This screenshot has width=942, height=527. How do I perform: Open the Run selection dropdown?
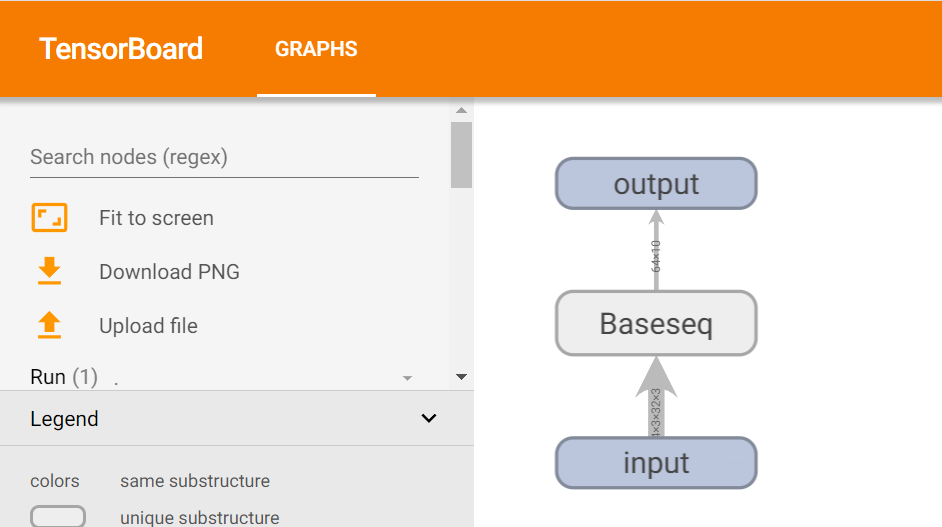pos(407,378)
